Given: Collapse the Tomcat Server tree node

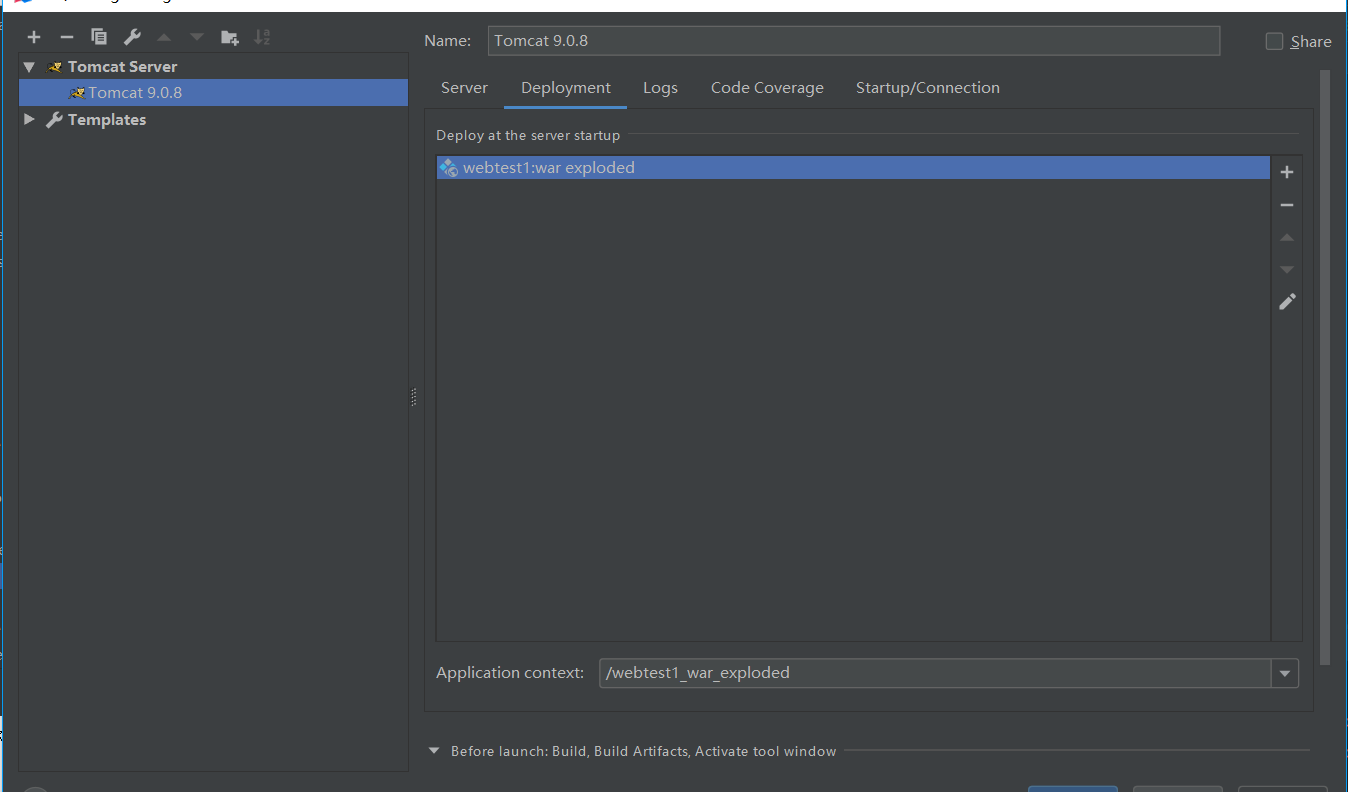Looking at the screenshot, I should pos(29,67).
